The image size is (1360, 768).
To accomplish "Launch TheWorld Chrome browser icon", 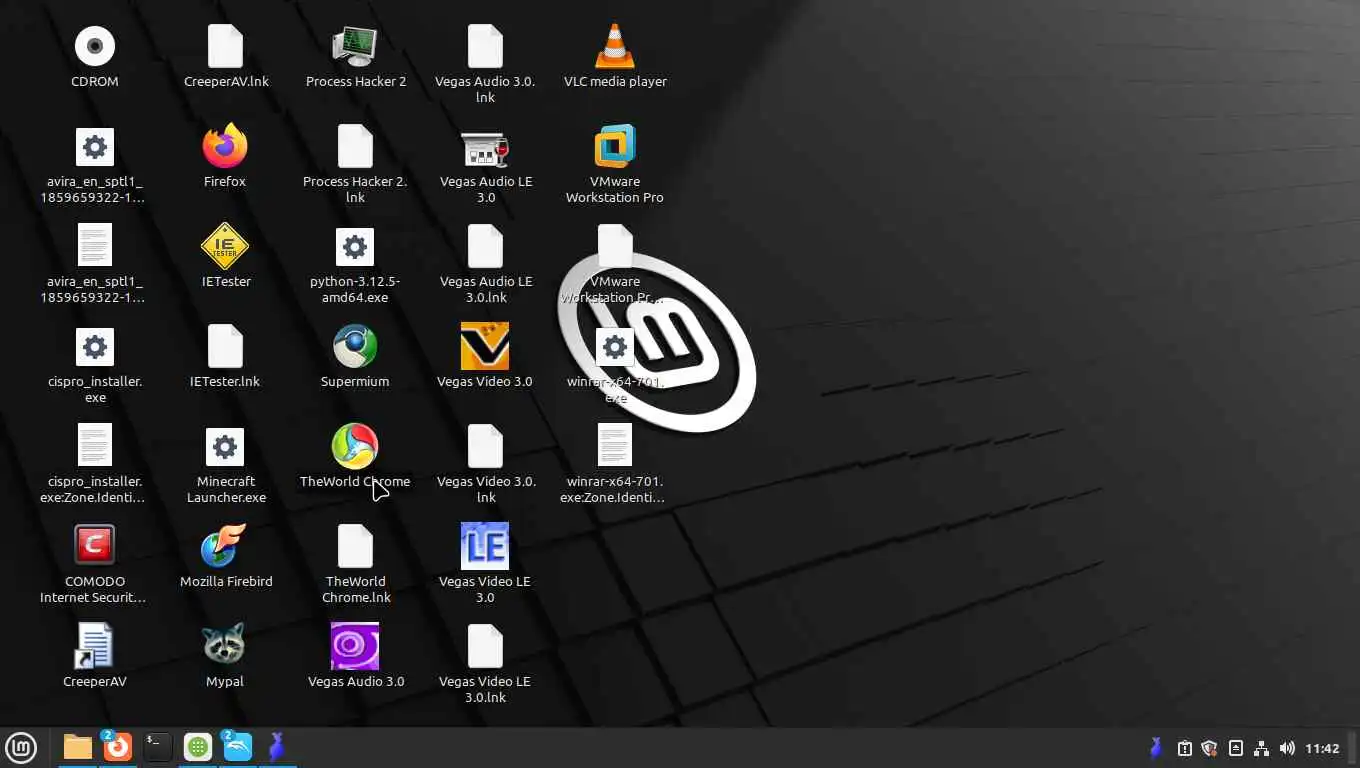I will (355, 446).
